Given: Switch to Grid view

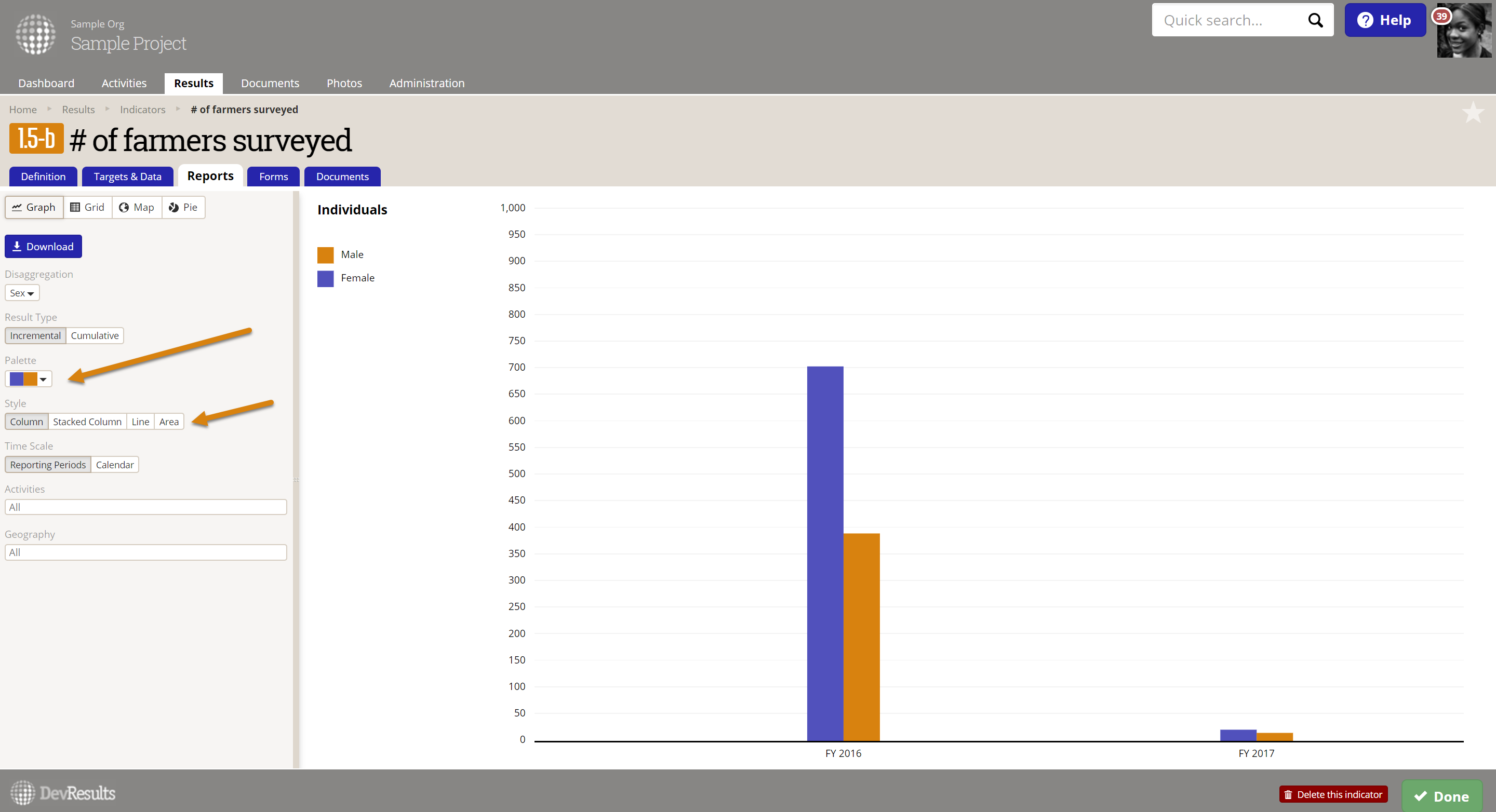Looking at the screenshot, I should point(87,207).
